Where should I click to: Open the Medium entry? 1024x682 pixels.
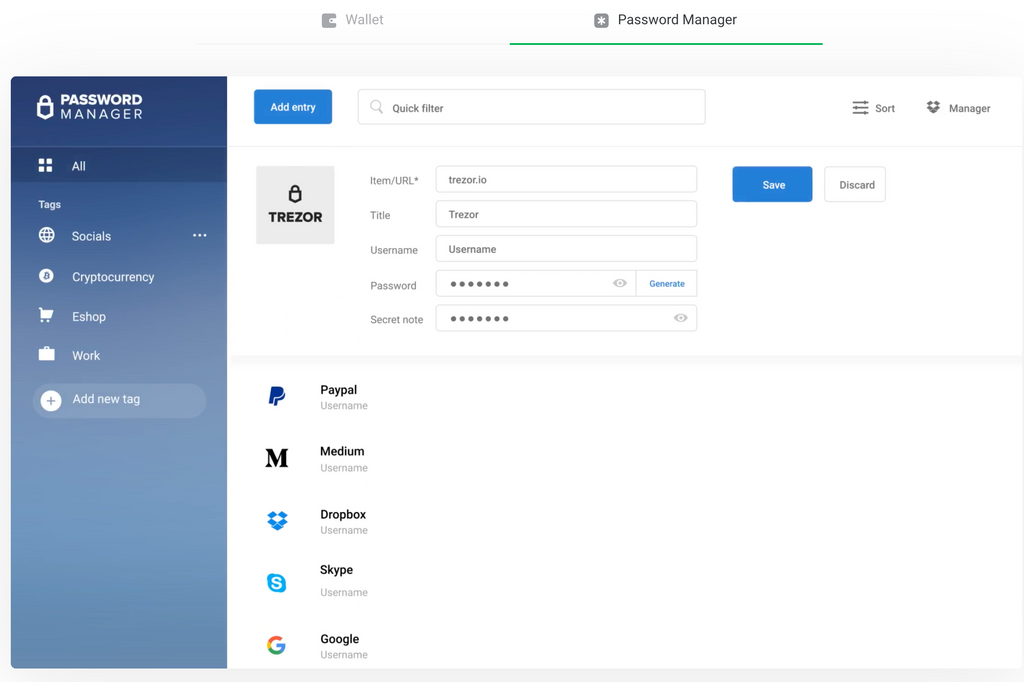[x=342, y=451]
